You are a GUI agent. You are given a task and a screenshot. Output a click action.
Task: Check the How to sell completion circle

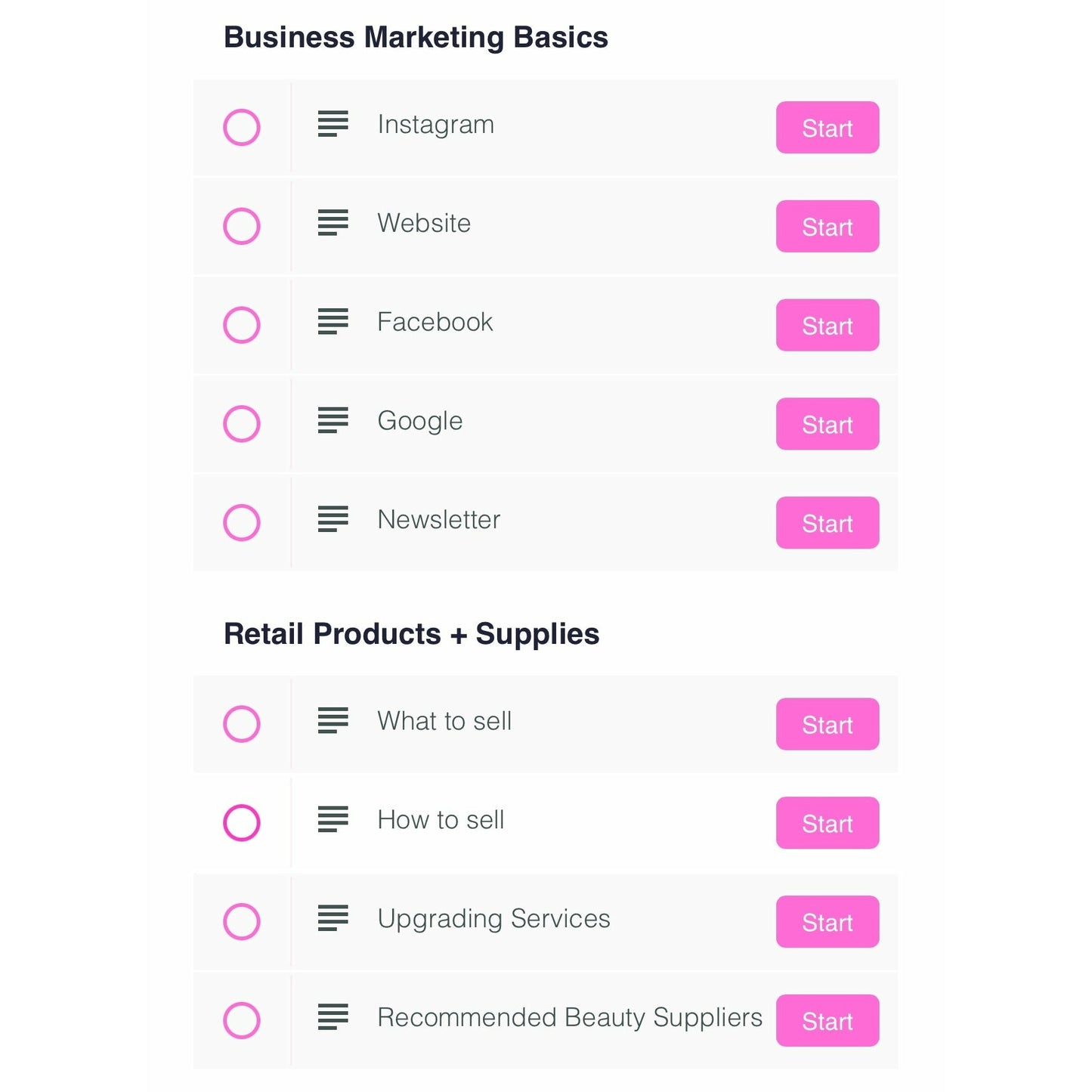[242, 822]
